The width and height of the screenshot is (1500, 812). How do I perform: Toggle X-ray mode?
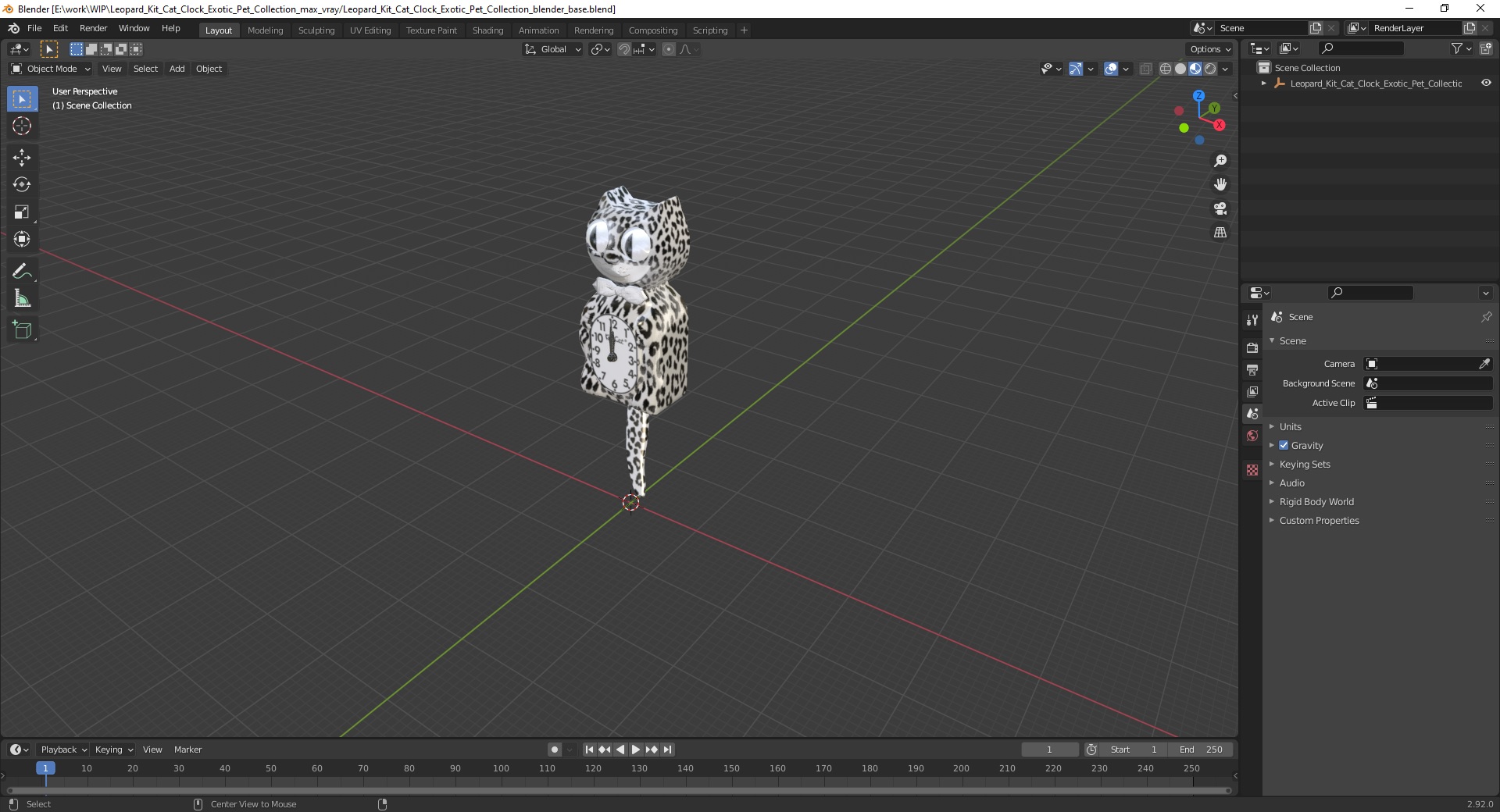1145,69
